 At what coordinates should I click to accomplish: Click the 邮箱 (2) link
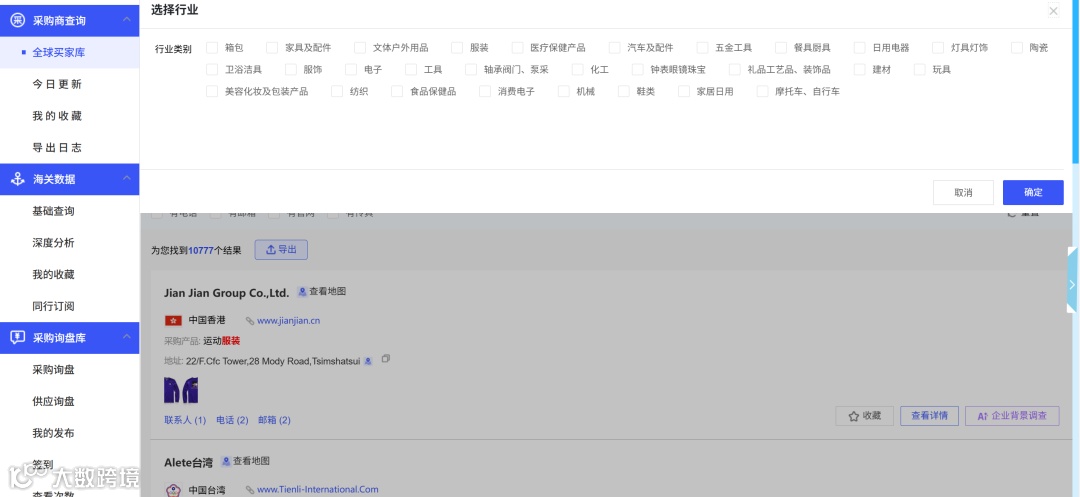(274, 420)
